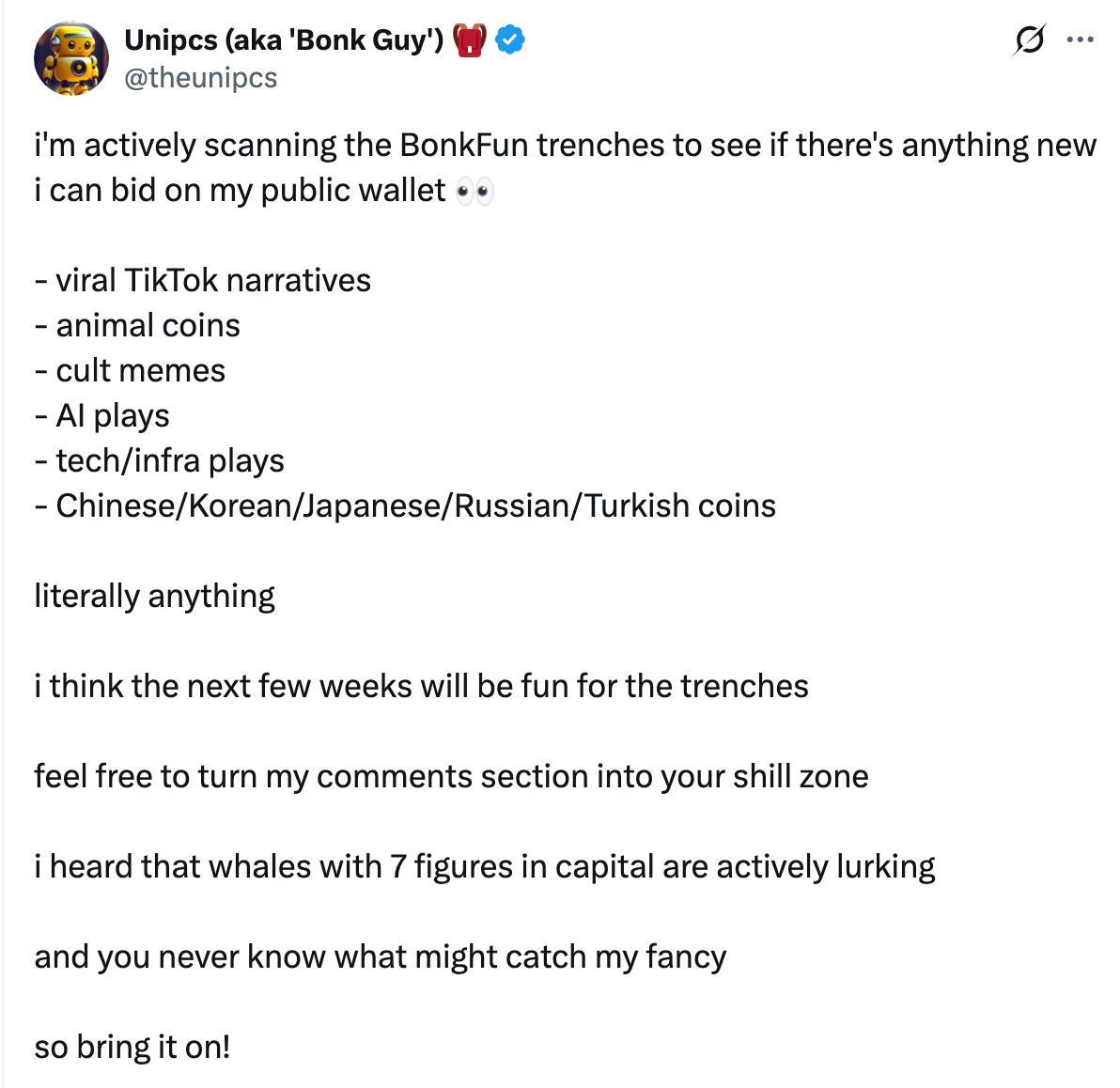1120x1088 pixels.
Task: Open the robot profile avatar
Action: 70,58
